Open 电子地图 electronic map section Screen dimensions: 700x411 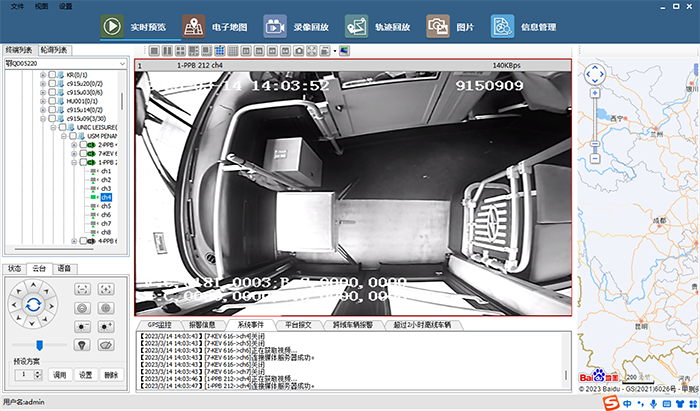[x=215, y=27]
